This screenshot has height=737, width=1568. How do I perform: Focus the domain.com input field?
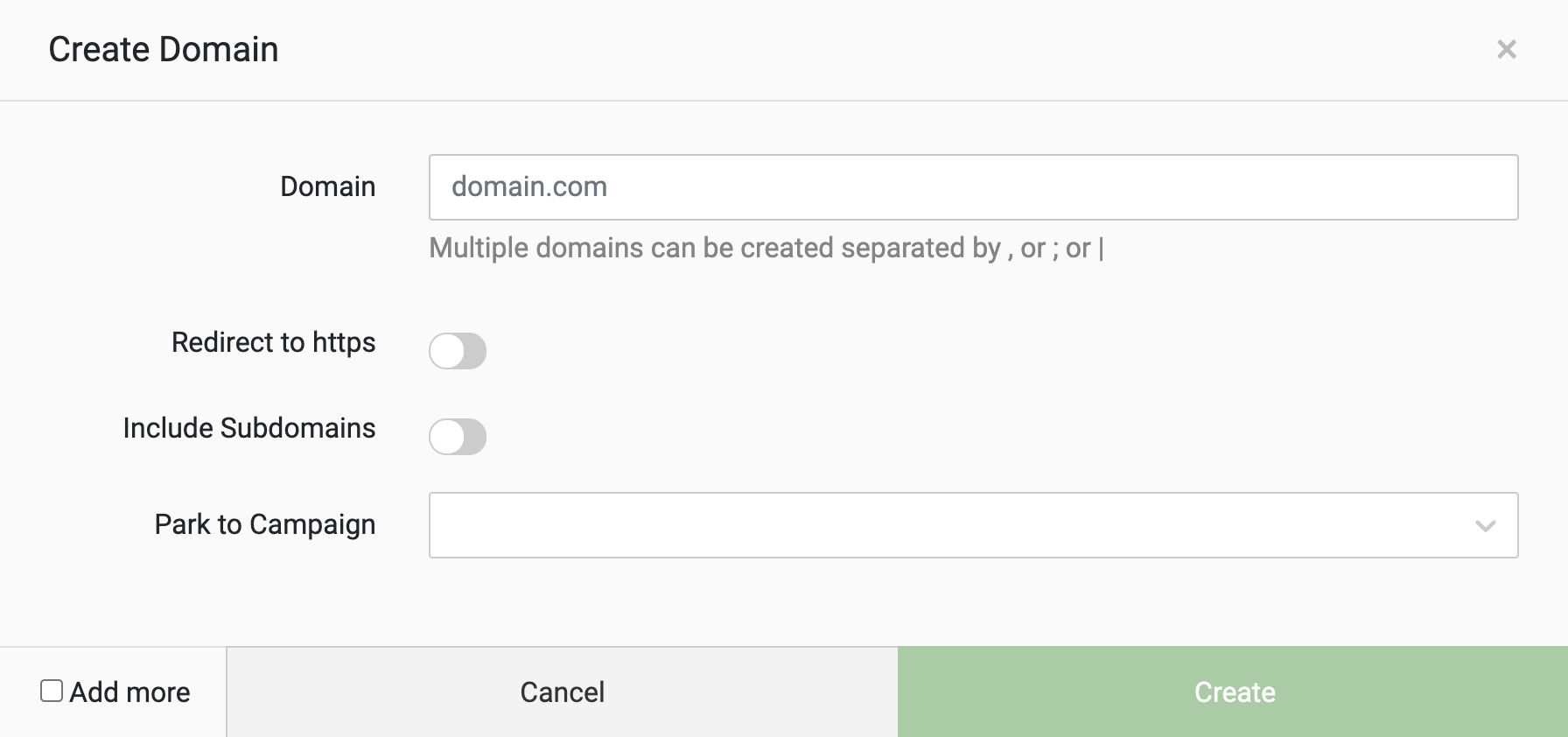pos(973,187)
